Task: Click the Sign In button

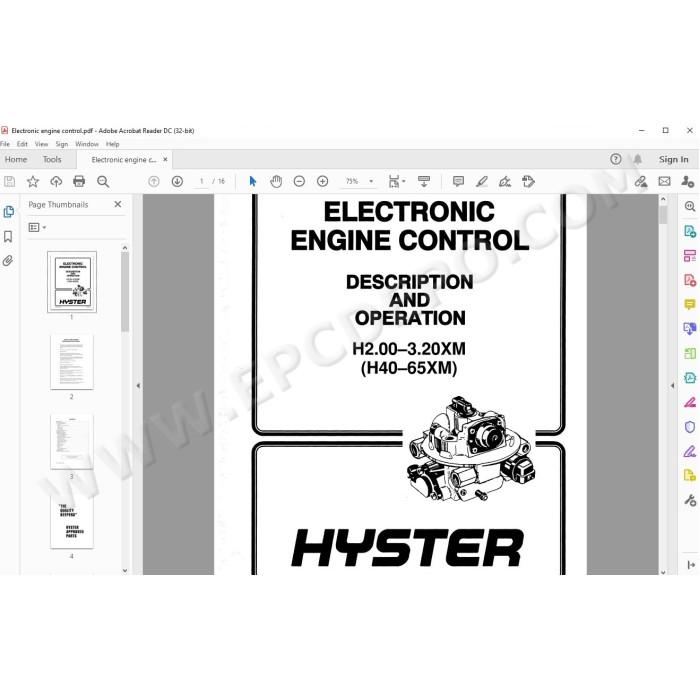Action: point(674,159)
